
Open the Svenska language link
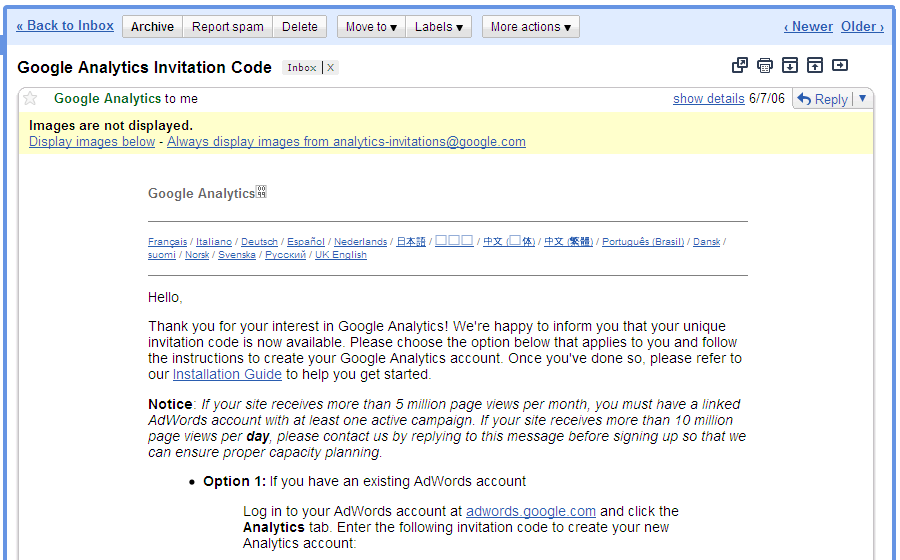coord(236,255)
